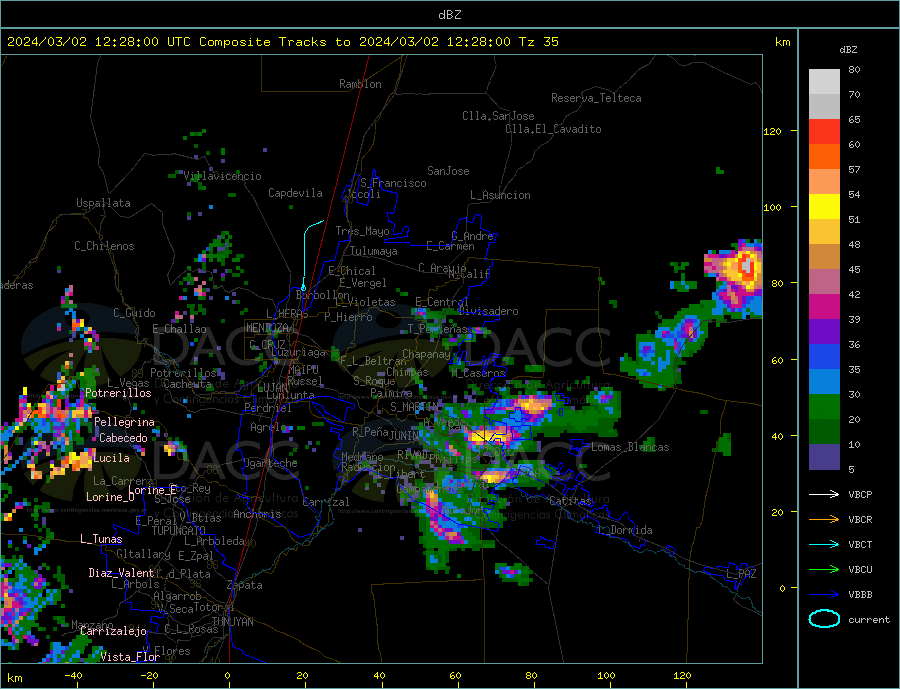Viewport: 900px width, 689px height.
Task: Click the 'Villavicencio' place label
Action: 223,176
